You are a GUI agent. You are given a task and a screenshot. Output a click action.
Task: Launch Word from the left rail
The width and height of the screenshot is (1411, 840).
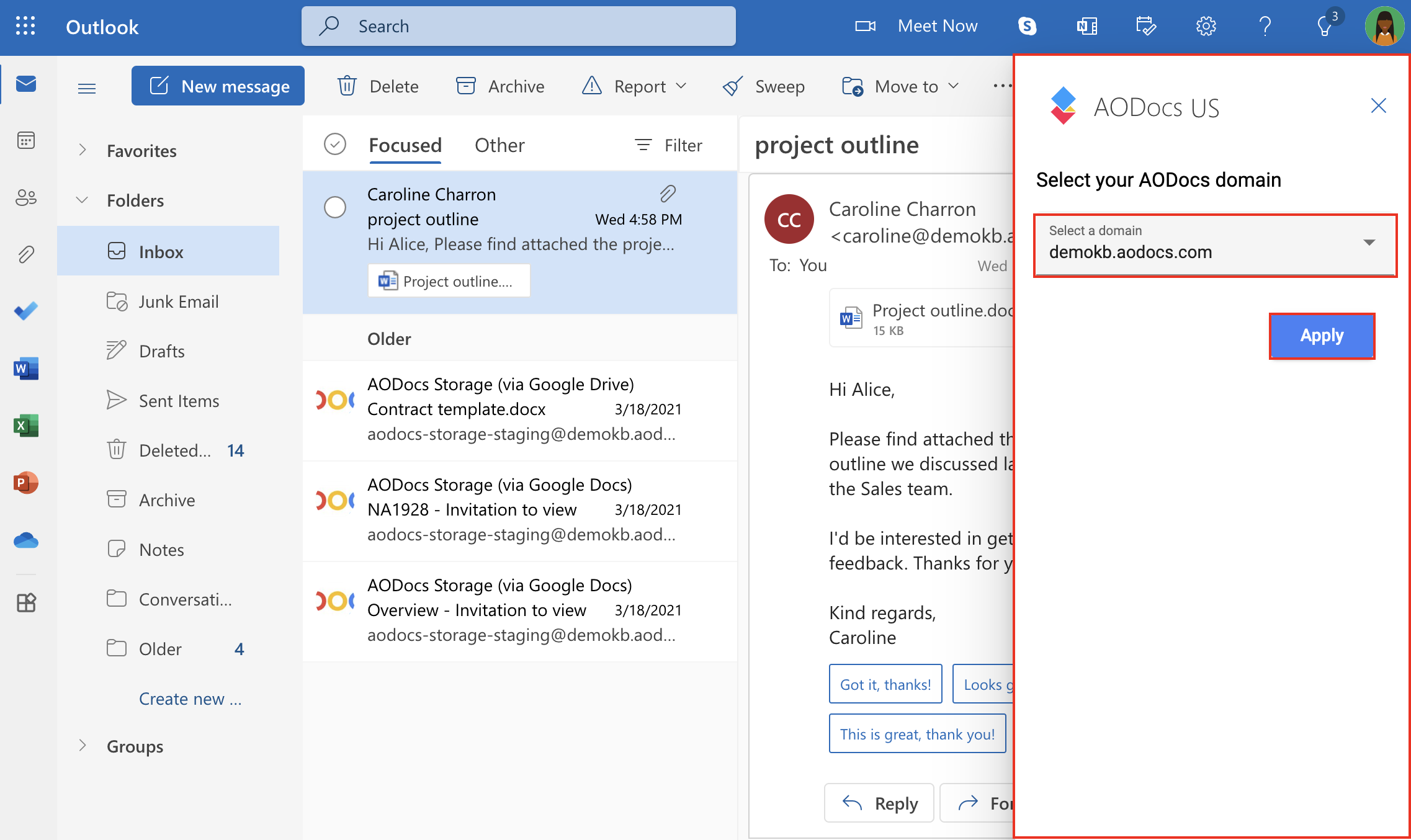click(26, 369)
